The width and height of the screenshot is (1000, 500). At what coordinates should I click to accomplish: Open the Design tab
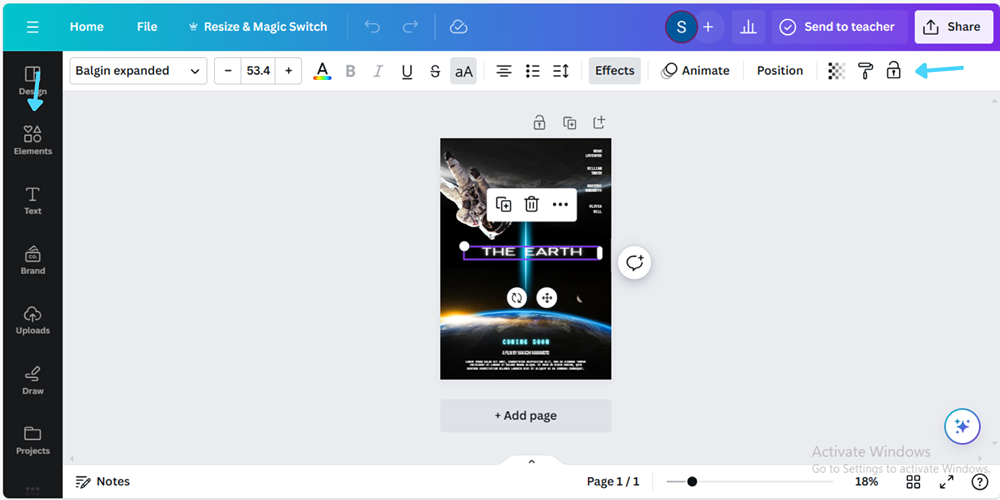[33, 80]
